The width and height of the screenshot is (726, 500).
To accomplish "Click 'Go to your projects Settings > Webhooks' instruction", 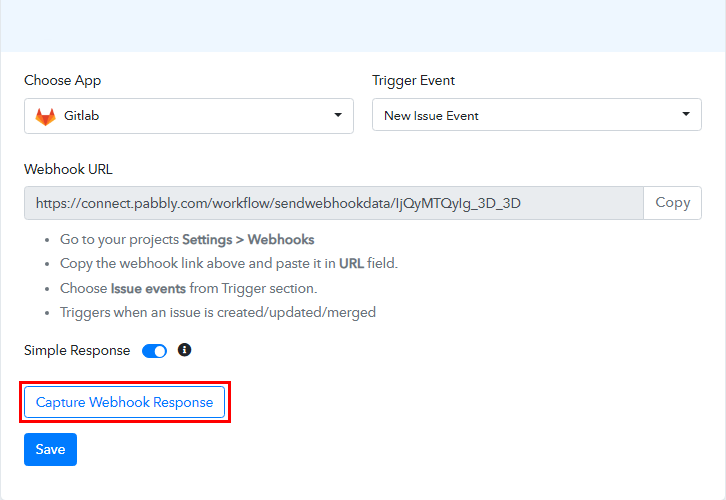I will (x=187, y=239).
